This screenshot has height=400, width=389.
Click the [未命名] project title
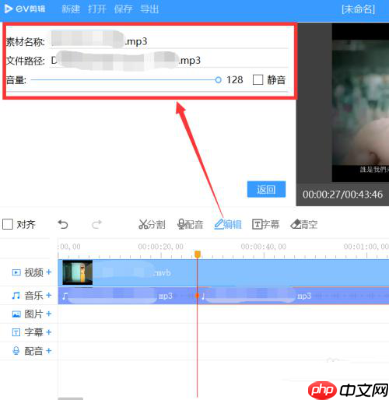[x=358, y=9]
